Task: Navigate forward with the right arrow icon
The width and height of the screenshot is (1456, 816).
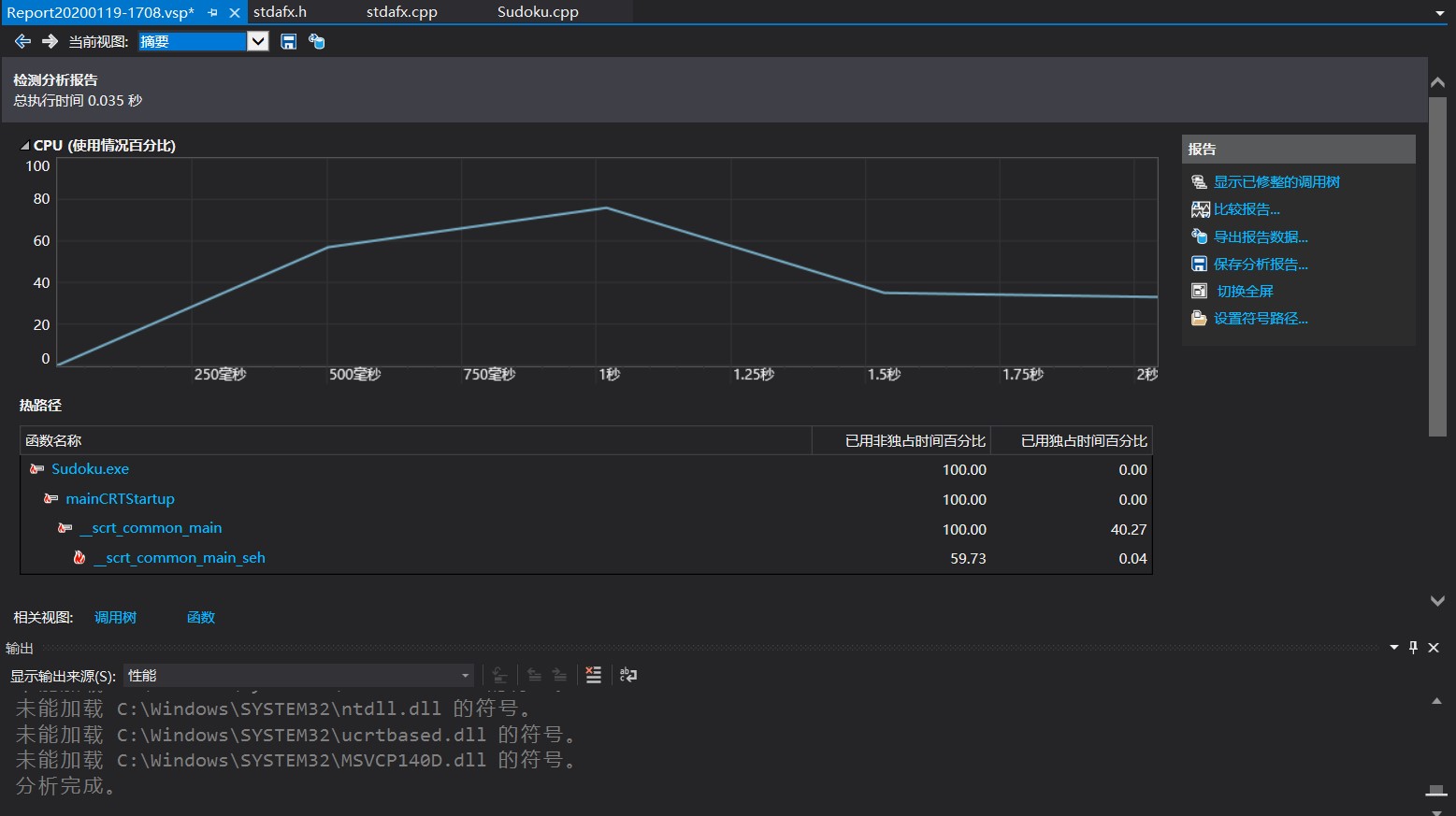Action: 50,41
